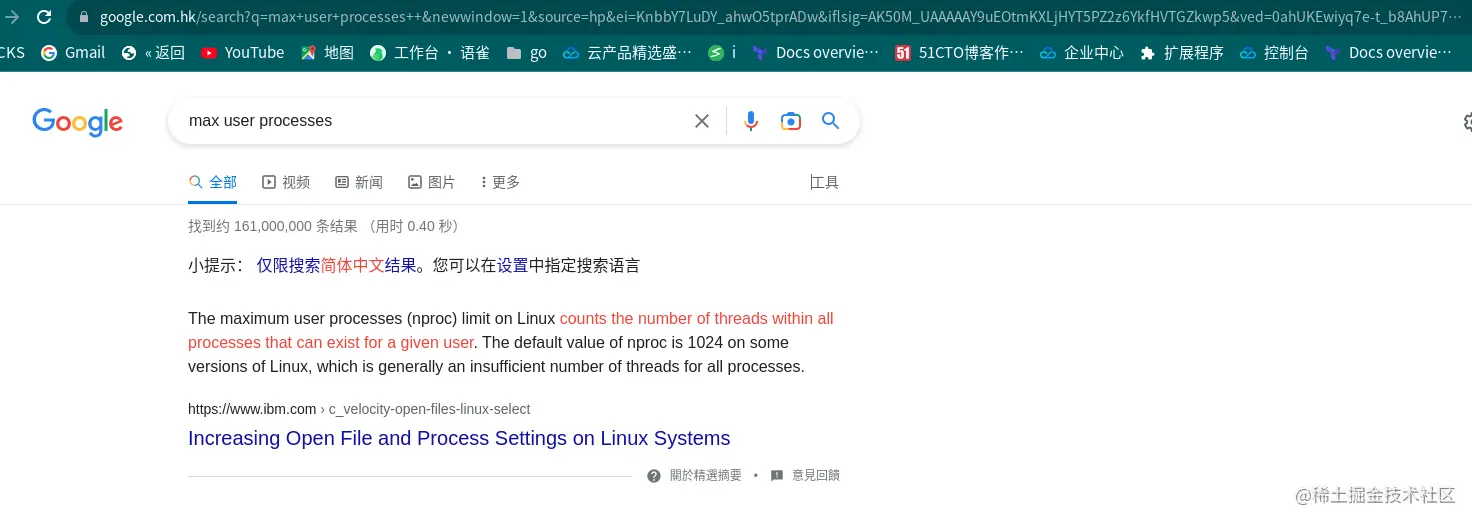Screen dimensions: 1472x522
Task: Reload the page with refresh icon
Action: point(44,17)
